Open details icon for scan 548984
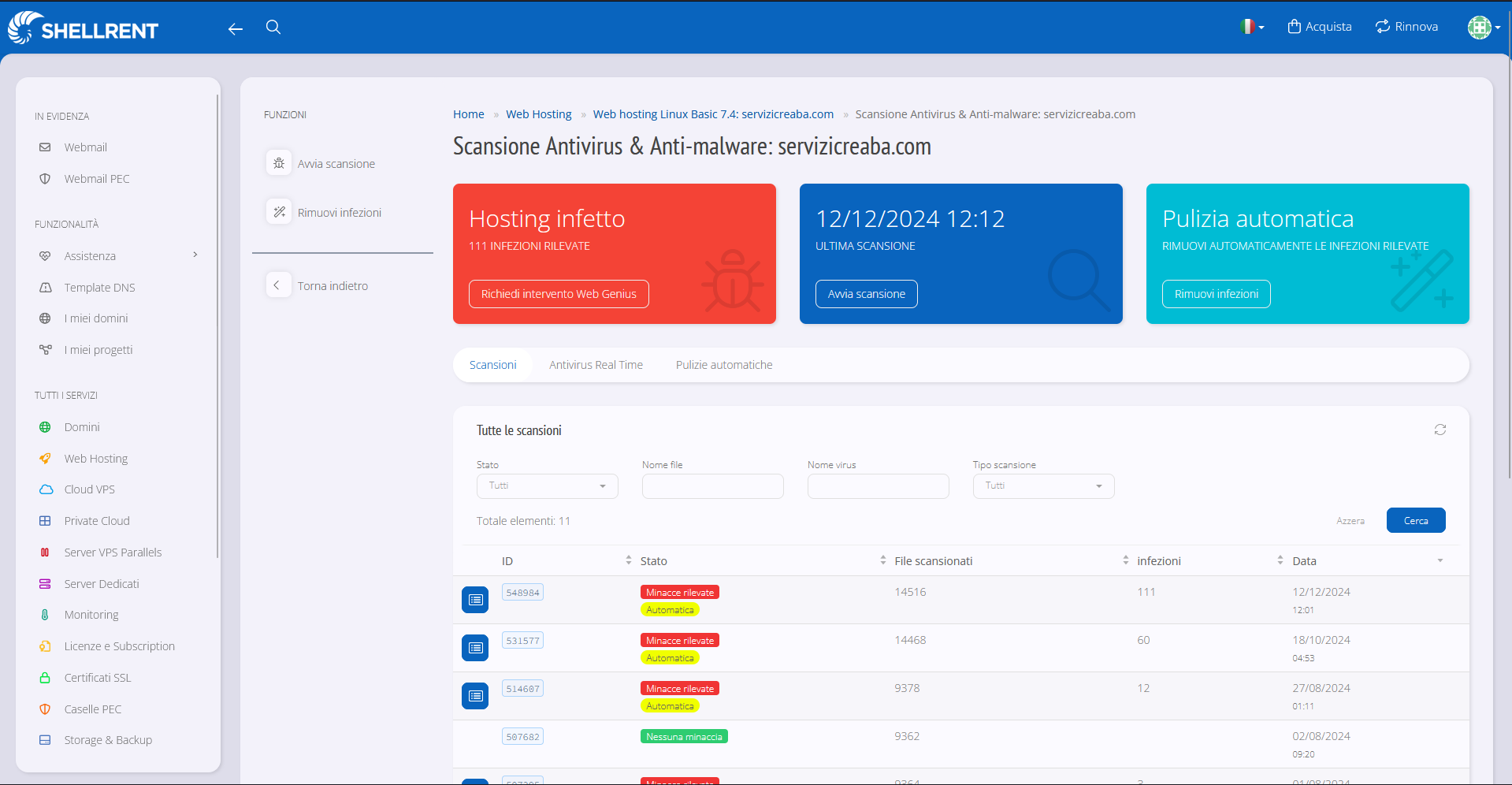The width and height of the screenshot is (1512, 785). click(x=475, y=600)
